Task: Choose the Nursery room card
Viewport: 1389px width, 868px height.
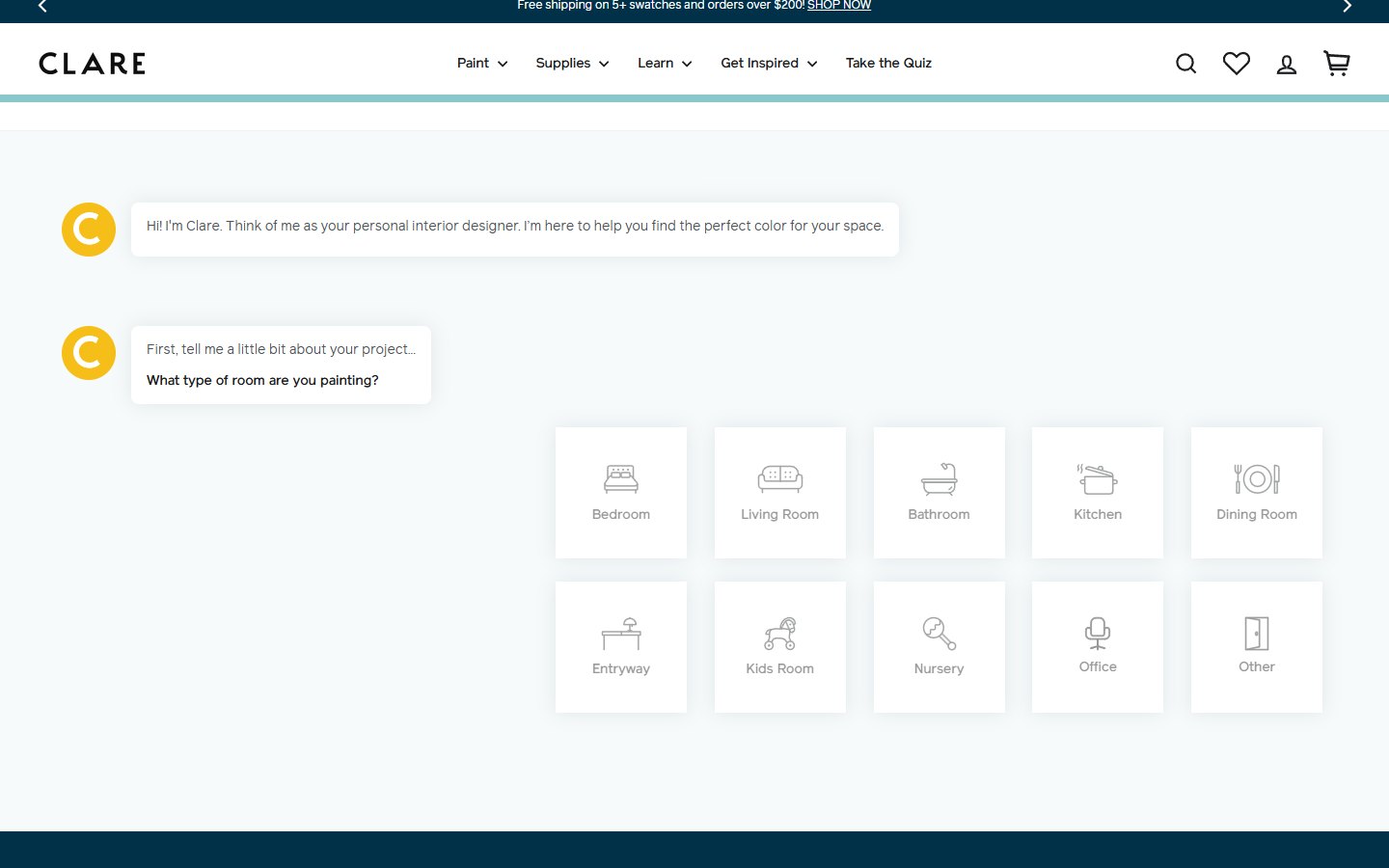Action: (940, 647)
